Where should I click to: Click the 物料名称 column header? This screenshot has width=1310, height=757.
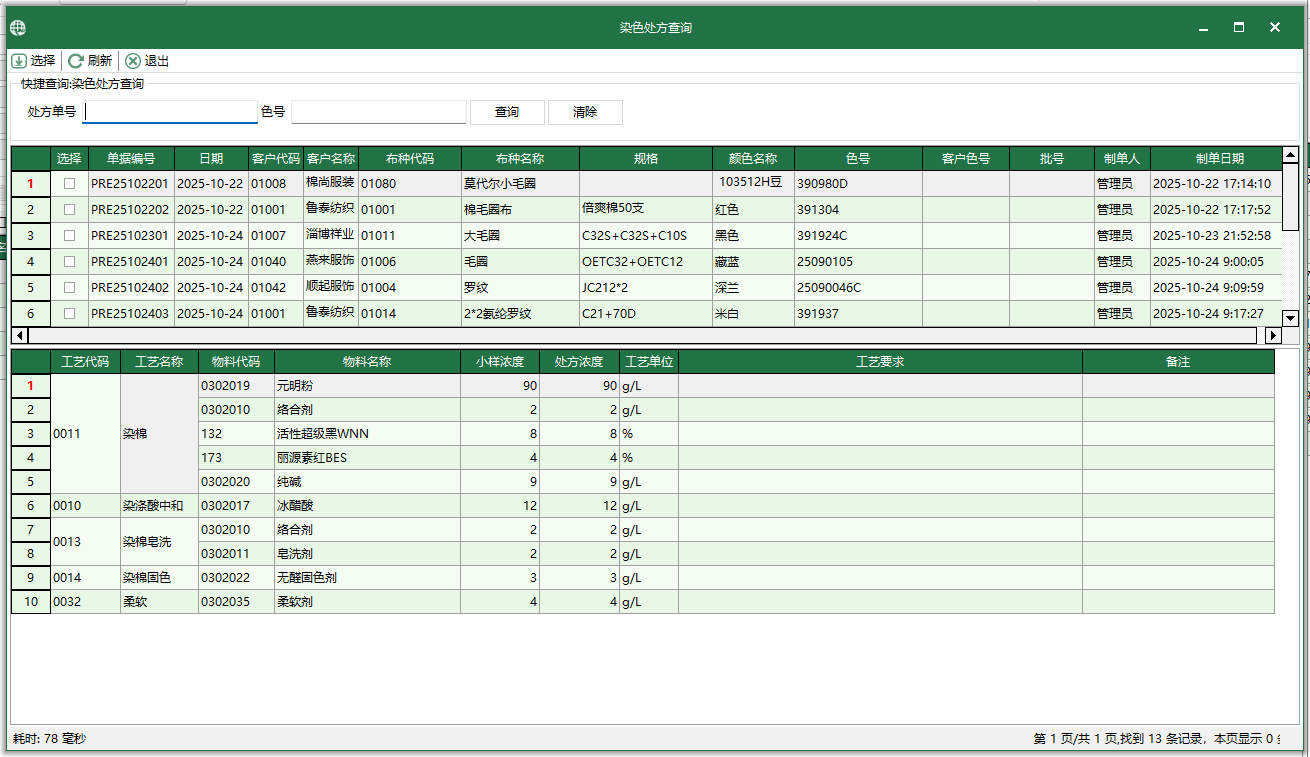(367, 361)
